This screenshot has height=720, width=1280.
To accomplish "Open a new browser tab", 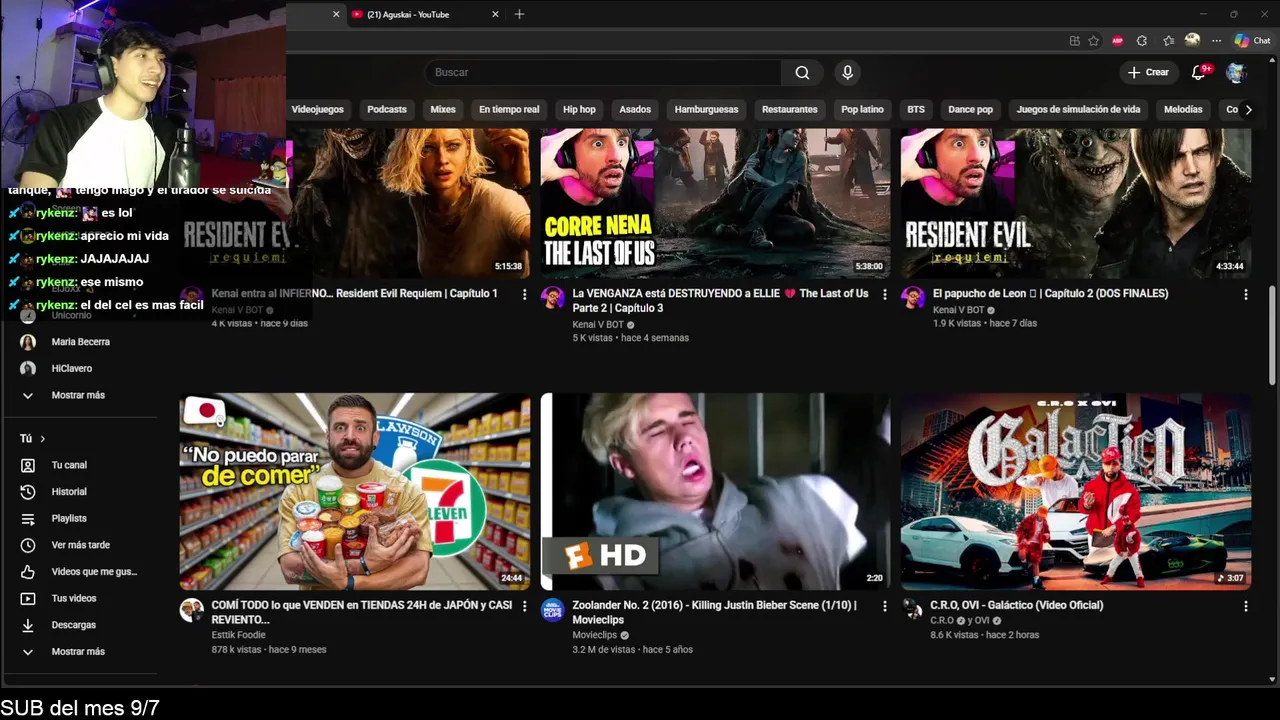I will click(519, 14).
